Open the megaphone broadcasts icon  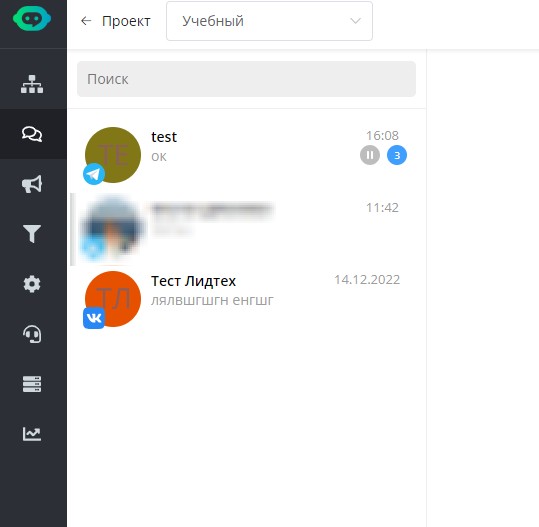click(32, 184)
